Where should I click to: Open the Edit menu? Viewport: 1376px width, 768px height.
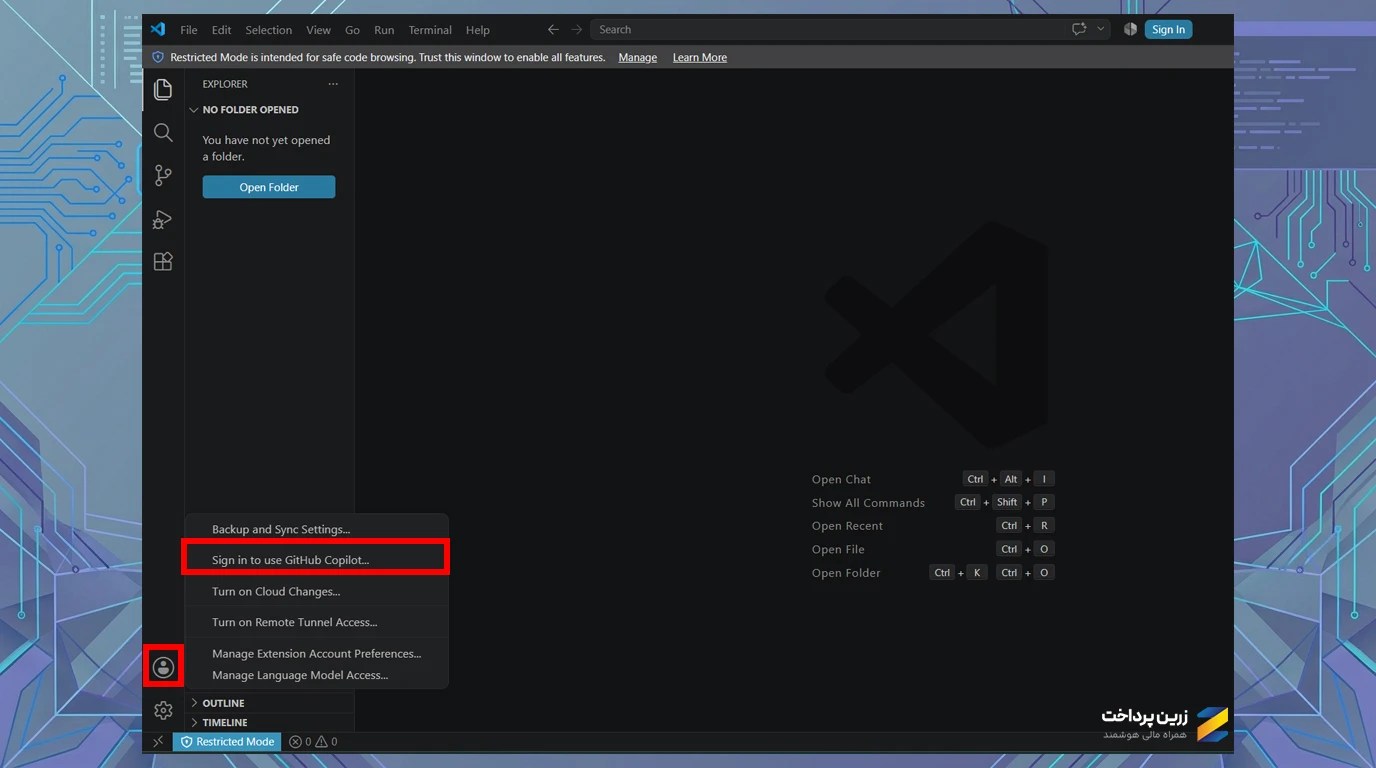click(x=222, y=30)
